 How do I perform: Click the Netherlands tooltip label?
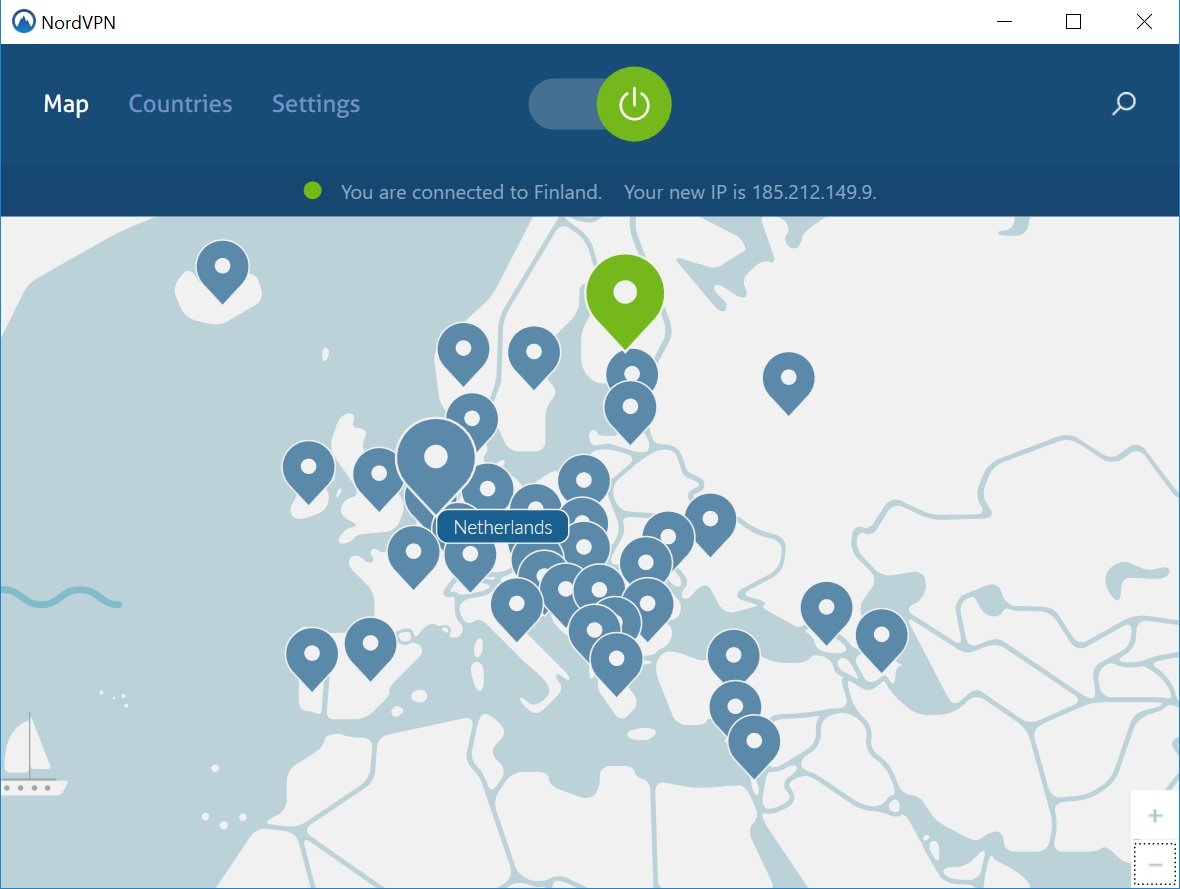click(503, 527)
